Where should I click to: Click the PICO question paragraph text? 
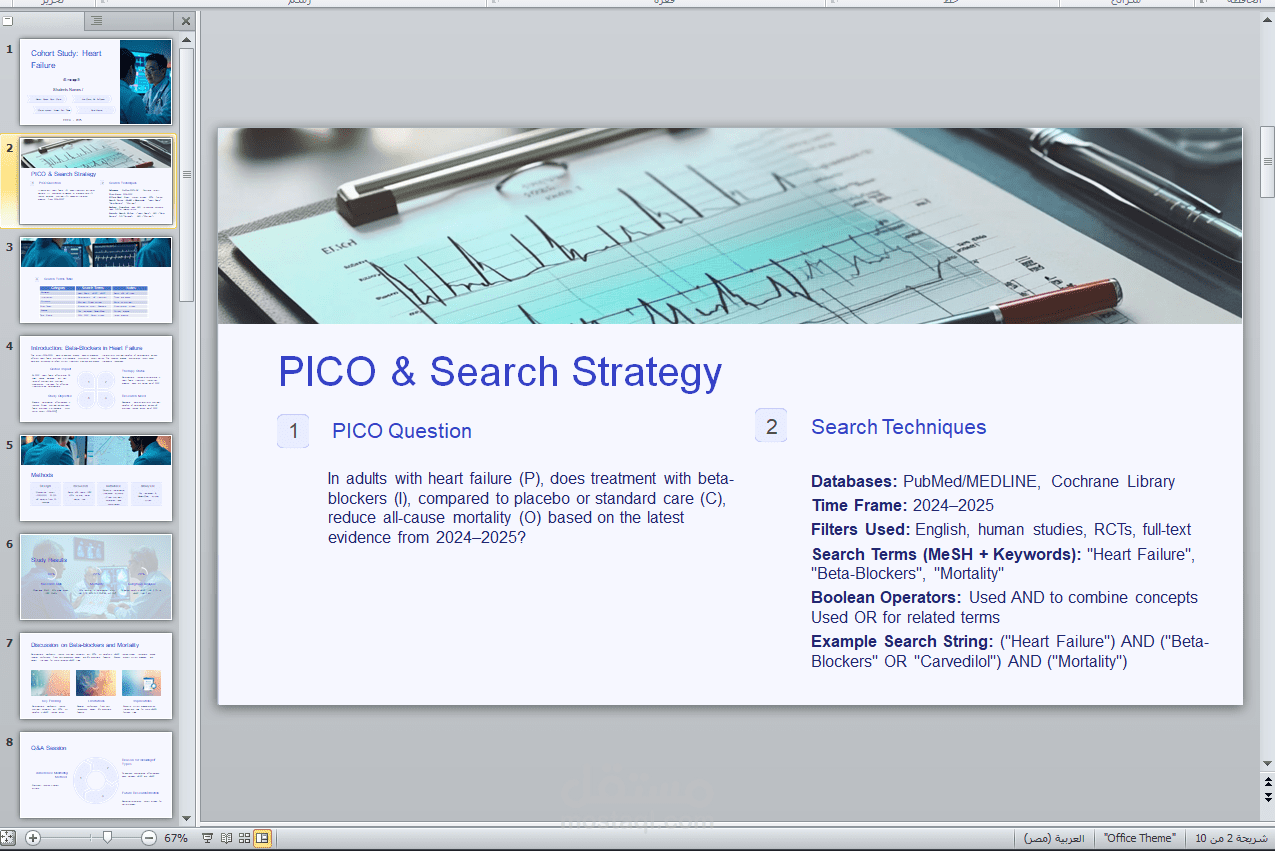click(x=530, y=508)
